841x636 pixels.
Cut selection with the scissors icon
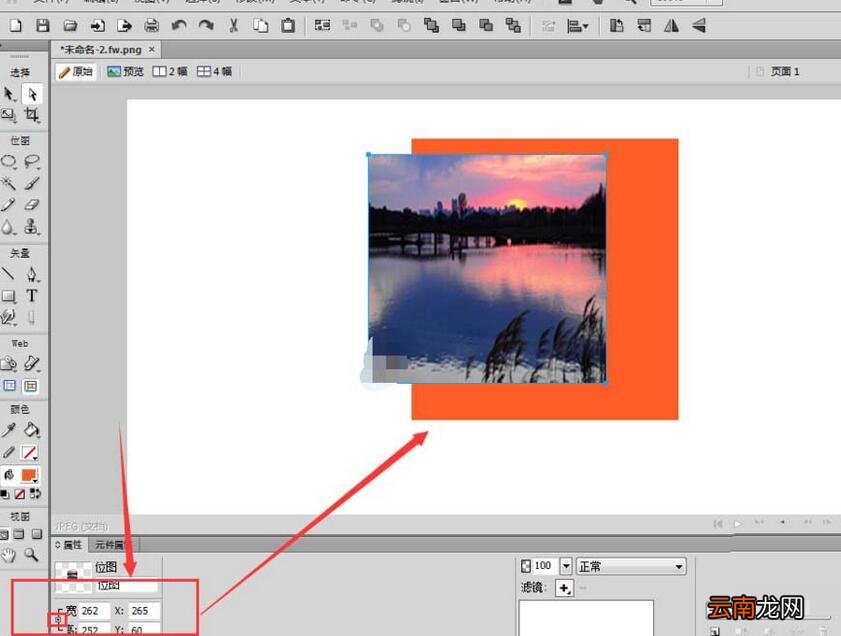233,26
